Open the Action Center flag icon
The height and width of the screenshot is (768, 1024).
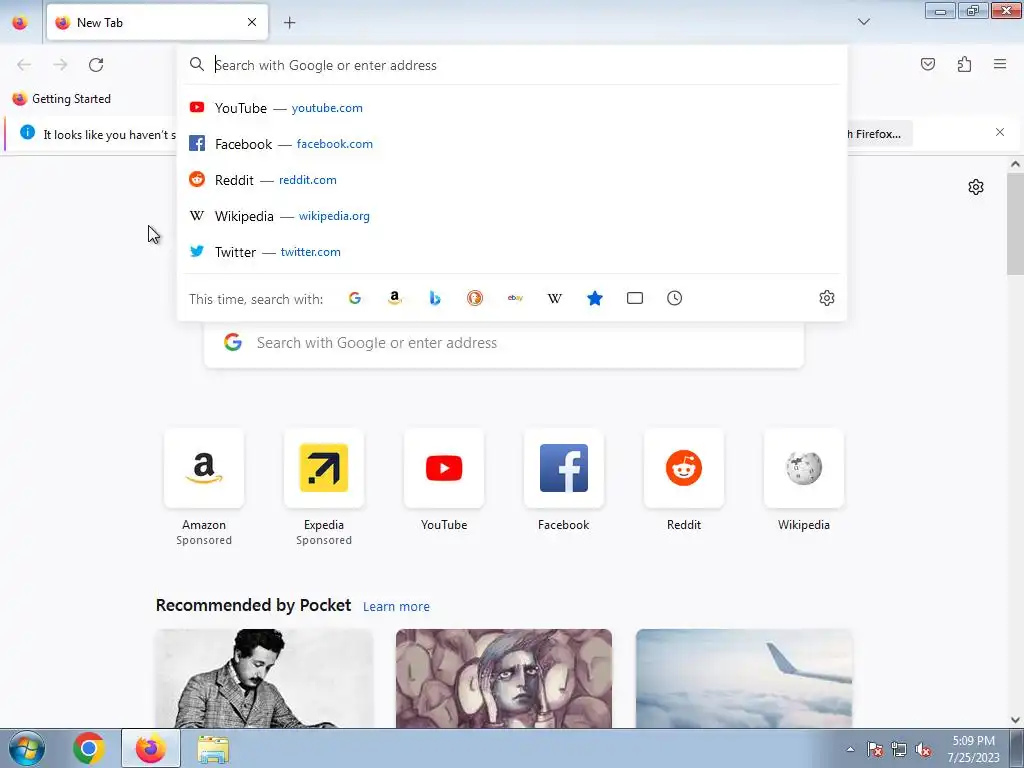[874, 750]
